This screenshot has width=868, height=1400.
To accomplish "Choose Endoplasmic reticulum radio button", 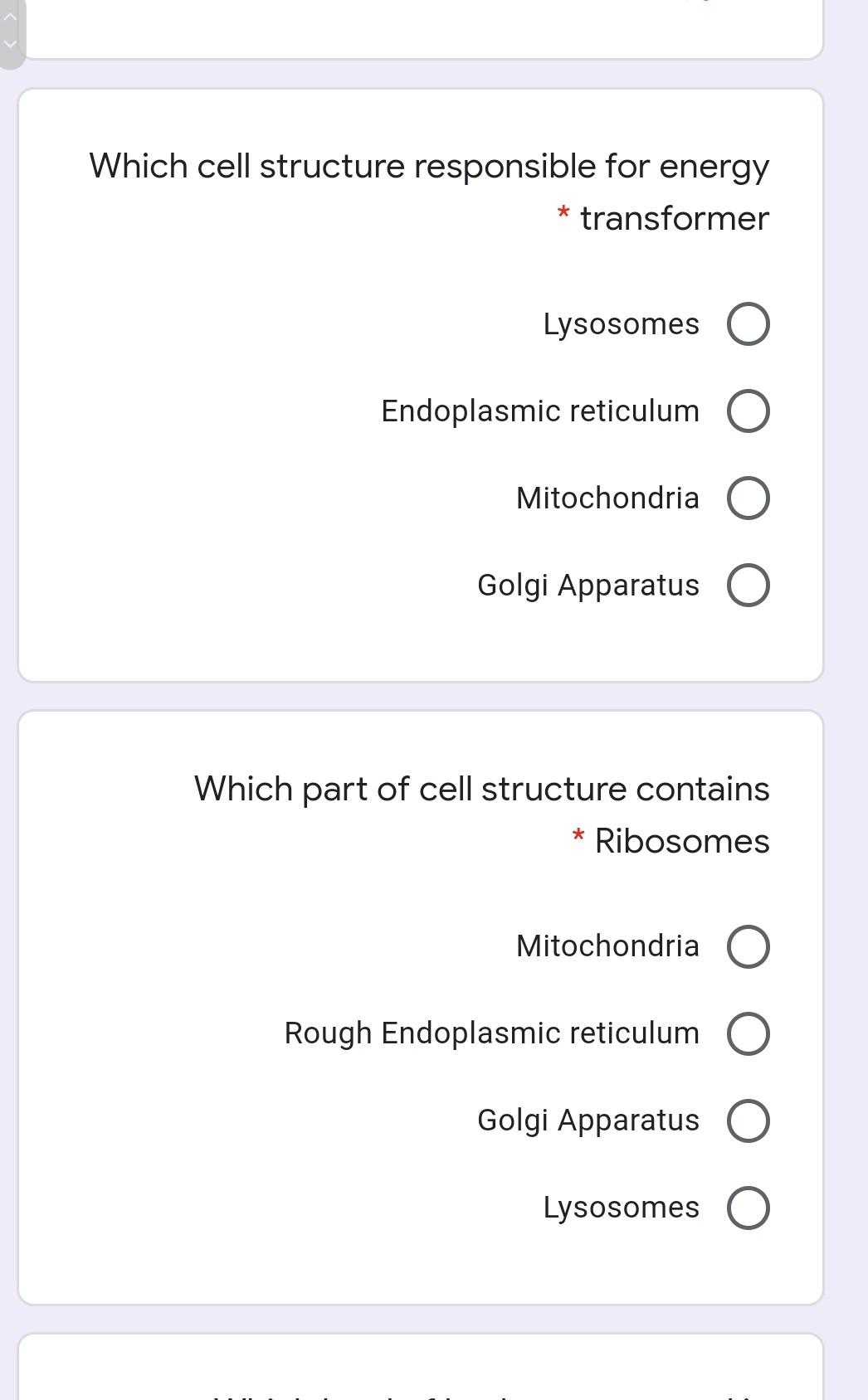I will 748,411.
